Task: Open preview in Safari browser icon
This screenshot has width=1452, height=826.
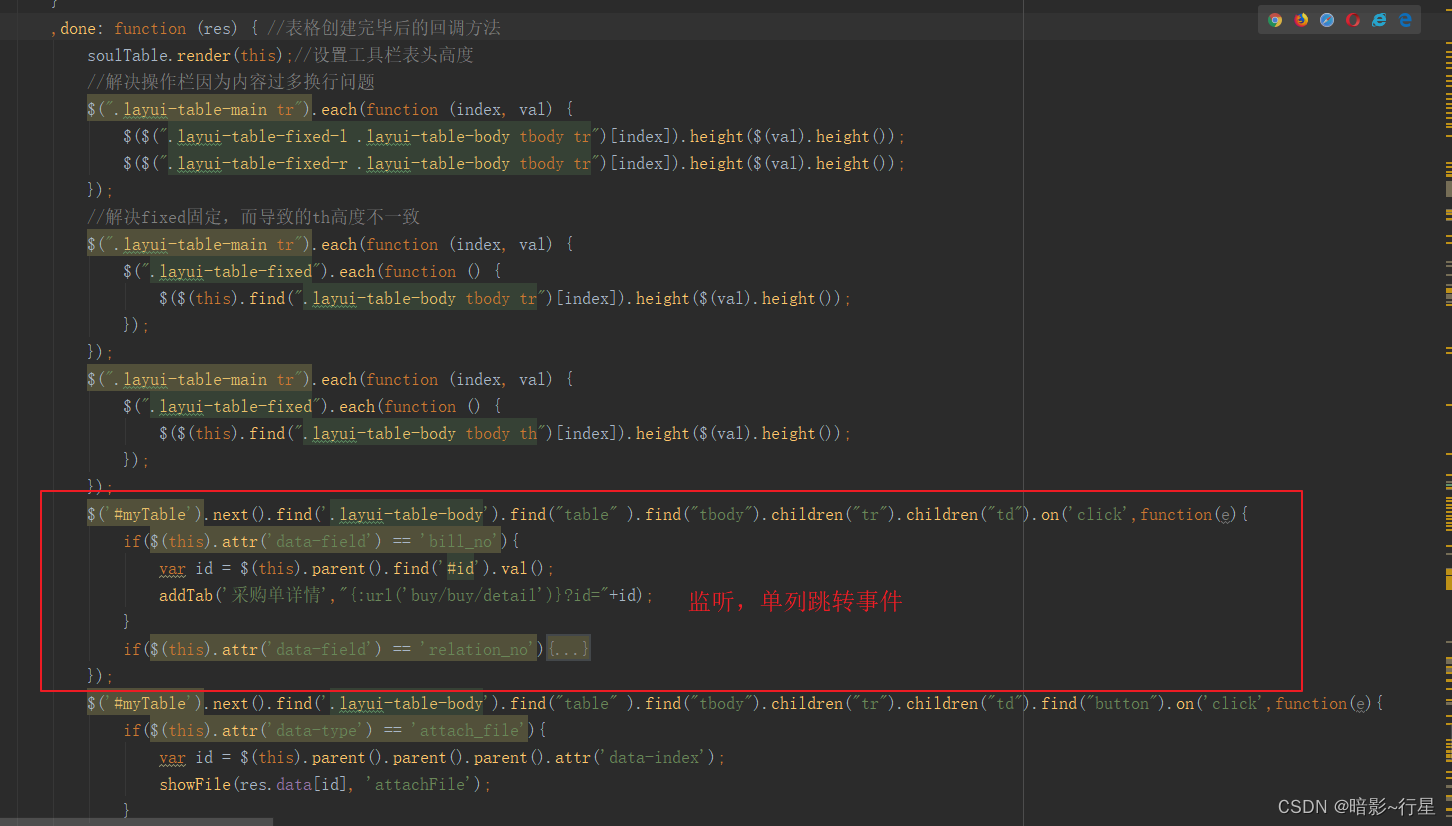Action: click(x=1327, y=20)
